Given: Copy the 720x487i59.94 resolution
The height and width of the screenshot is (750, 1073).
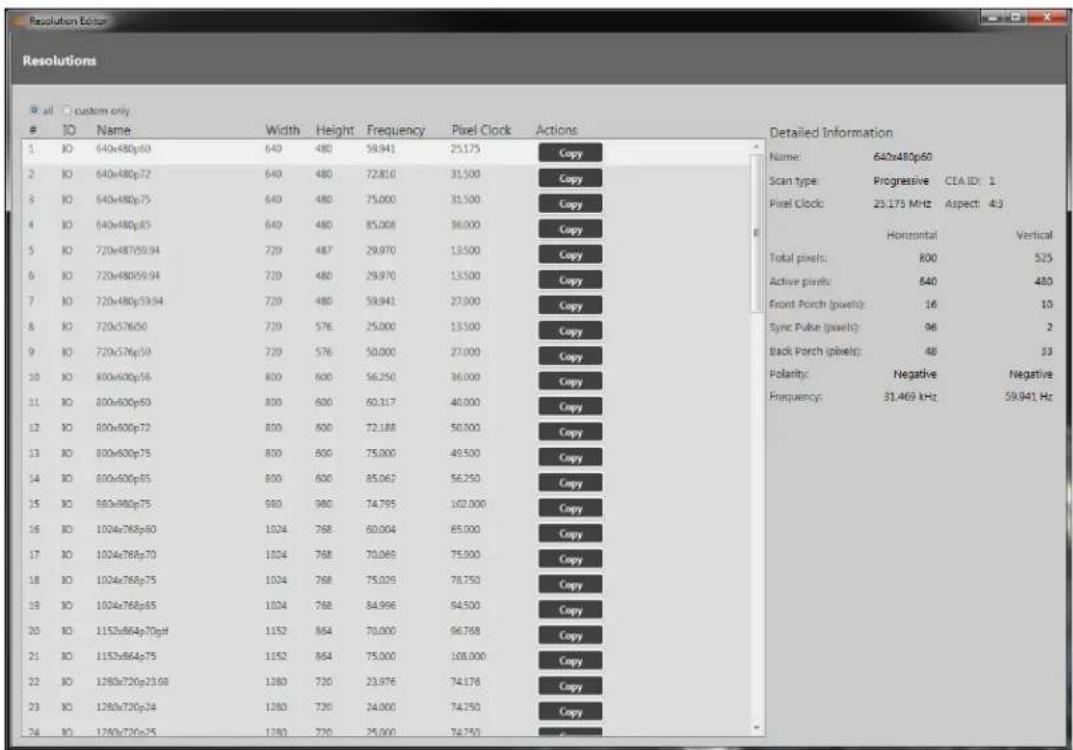Looking at the screenshot, I should [570, 254].
